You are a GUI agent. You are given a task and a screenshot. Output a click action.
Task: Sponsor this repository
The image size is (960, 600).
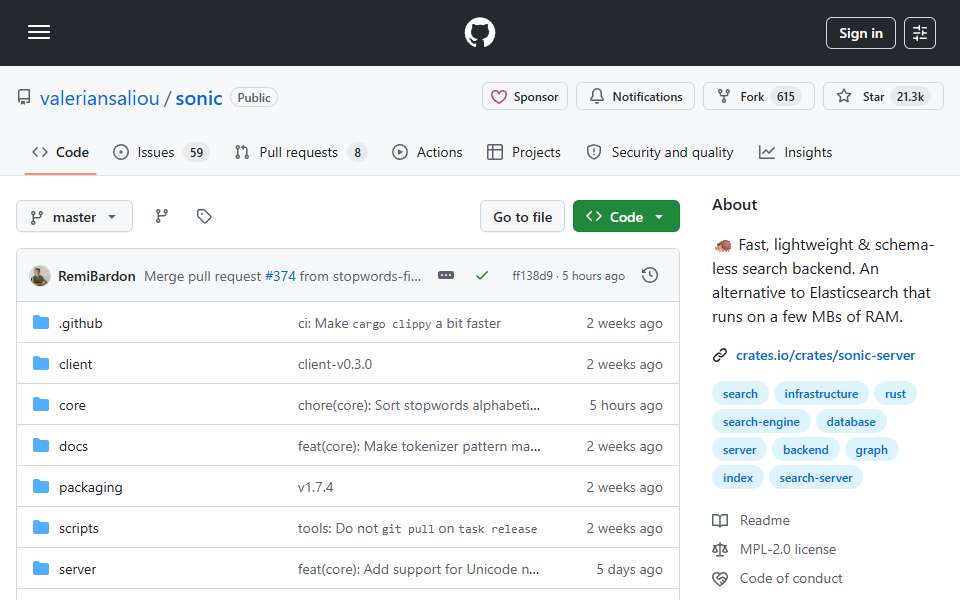pyautogui.click(x=525, y=97)
